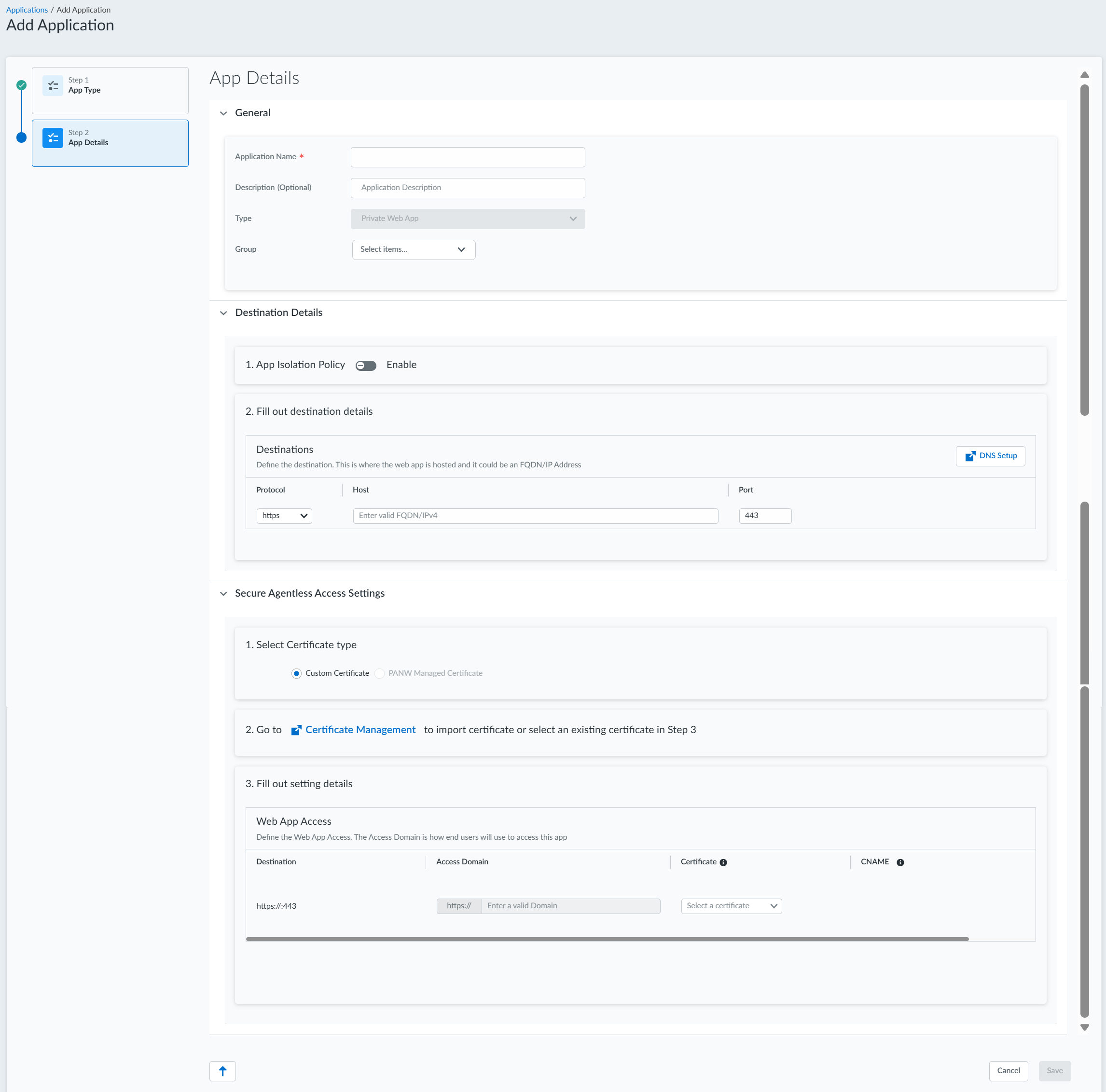1106x1092 pixels.
Task: Click the Destination column header
Action: coord(276,862)
